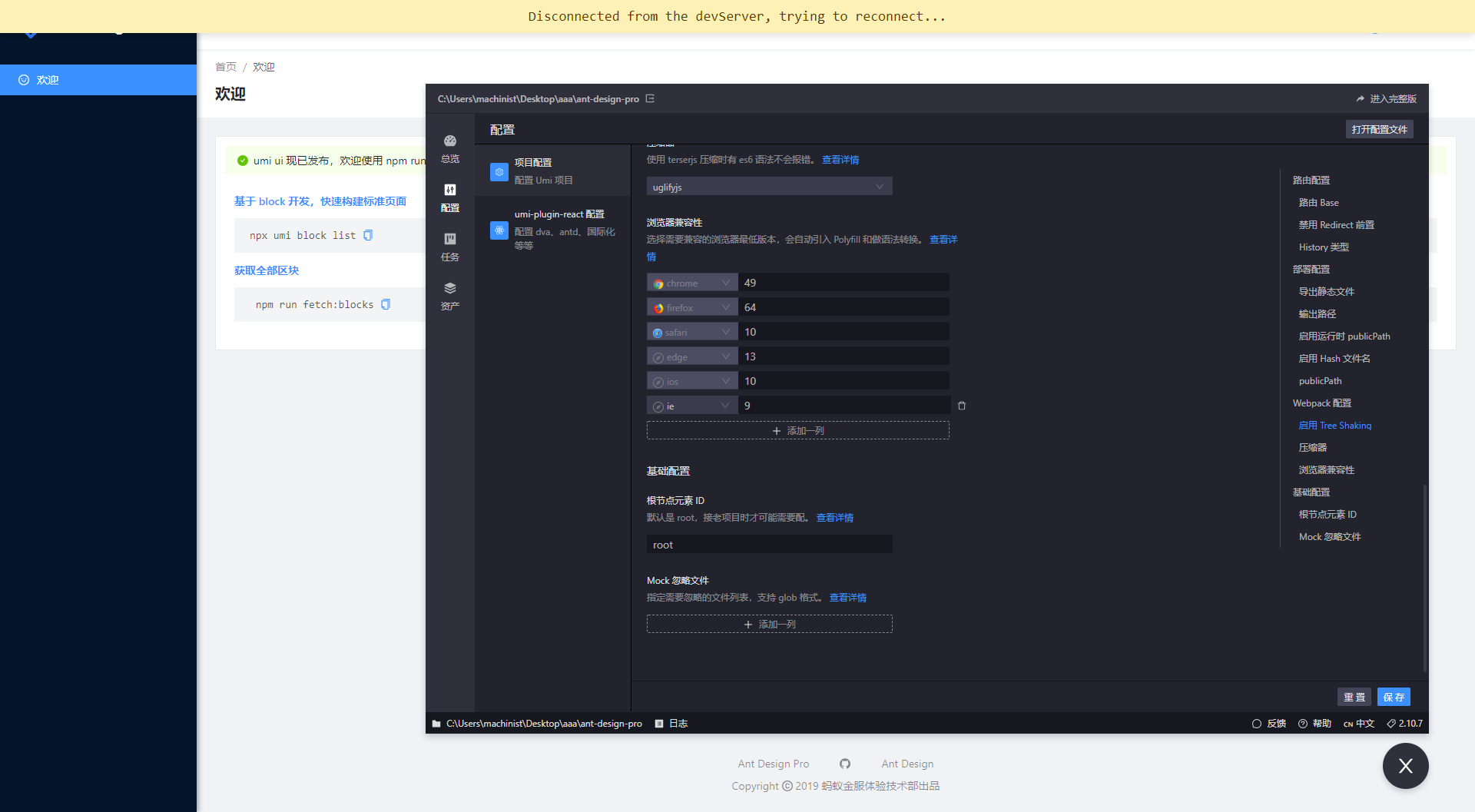Focus the ios version field
Viewport: 1475px width, 812px height.
(844, 381)
